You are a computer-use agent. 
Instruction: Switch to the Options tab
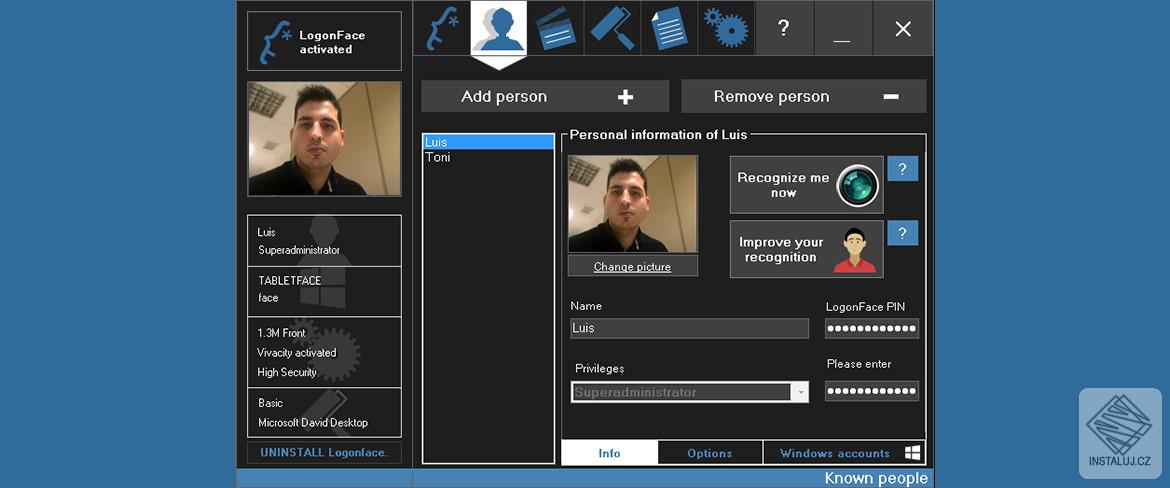[710, 453]
